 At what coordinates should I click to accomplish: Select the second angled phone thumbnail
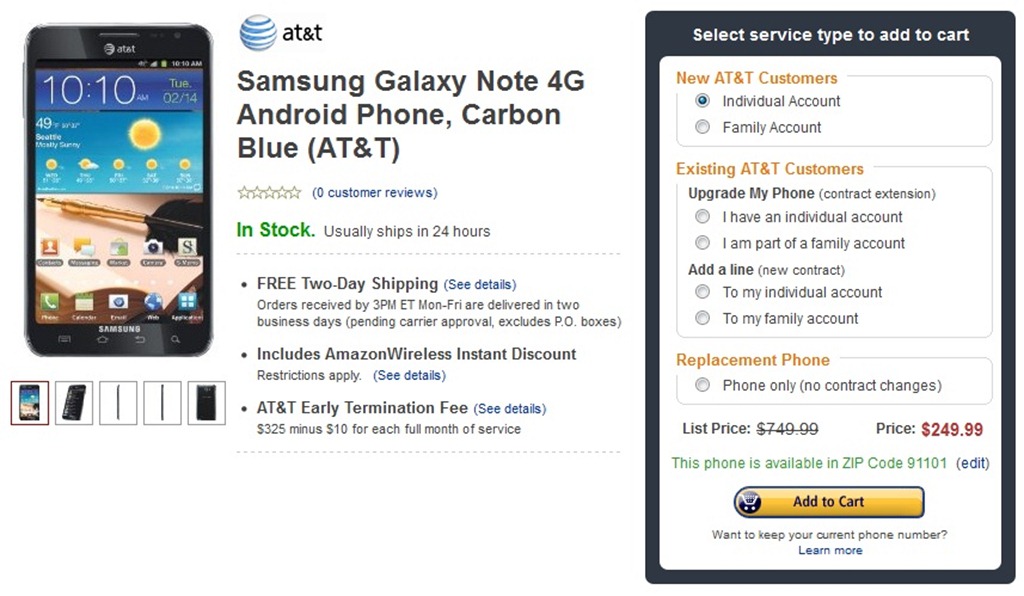[x=74, y=403]
